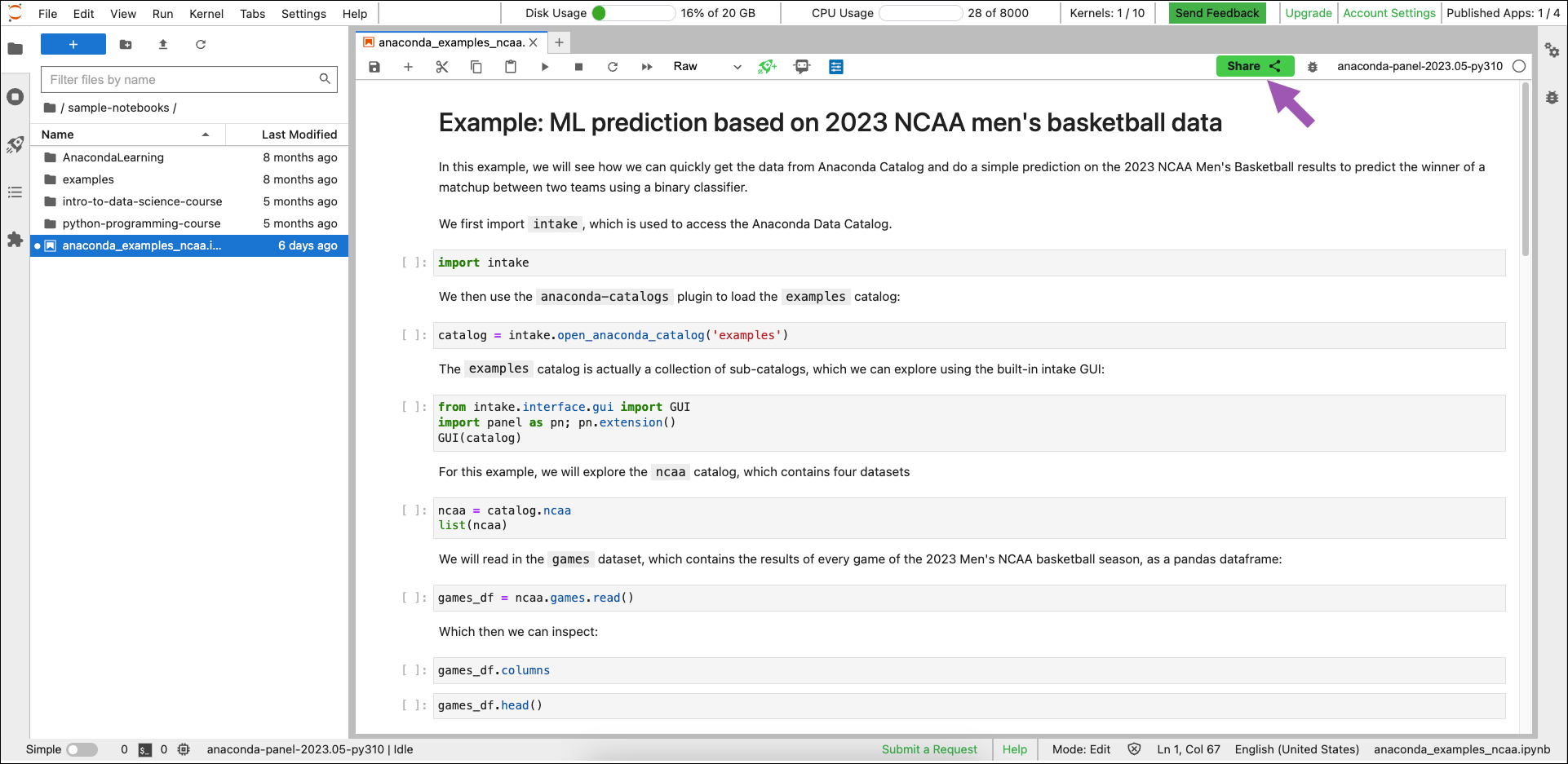The width and height of the screenshot is (1568, 764).
Task: Open the Edit menu
Action: 83,14
